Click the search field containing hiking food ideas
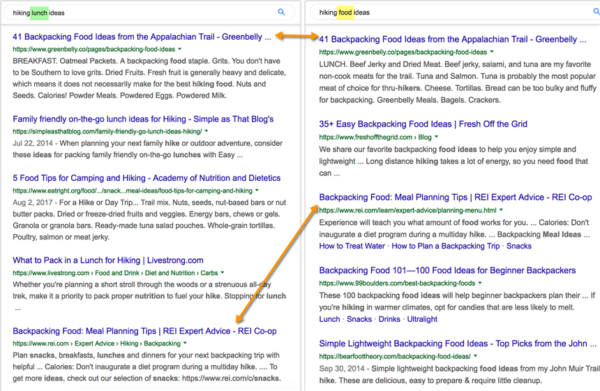 (x=455, y=12)
